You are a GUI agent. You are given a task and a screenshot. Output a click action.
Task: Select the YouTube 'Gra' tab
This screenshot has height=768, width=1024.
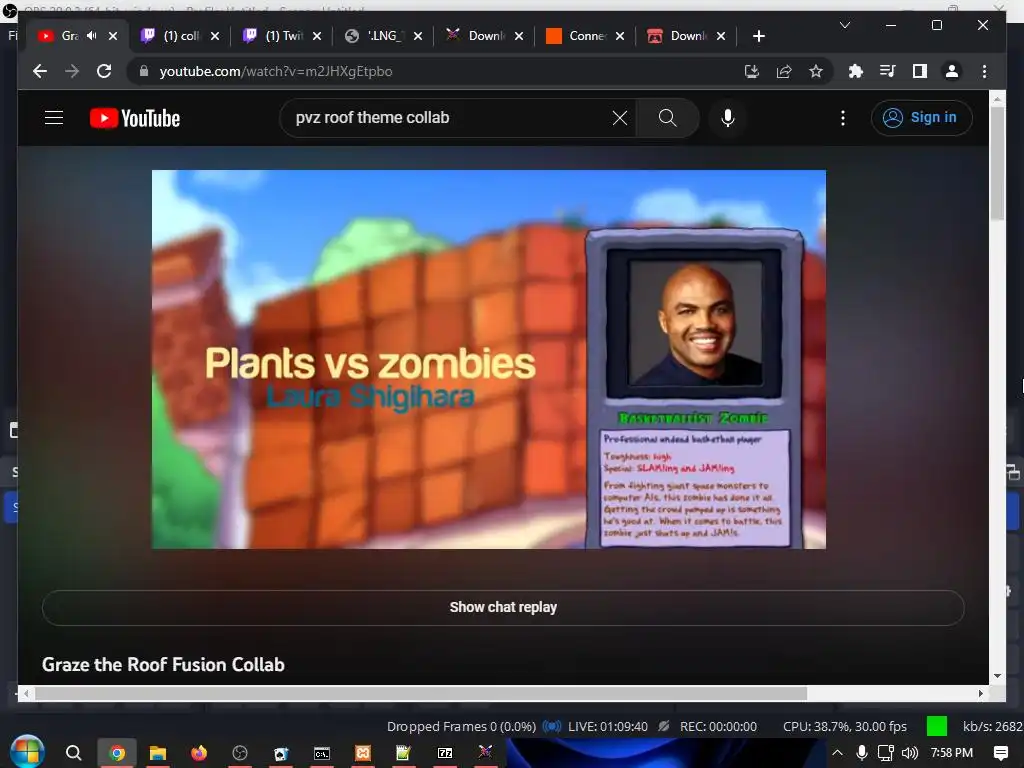point(69,36)
